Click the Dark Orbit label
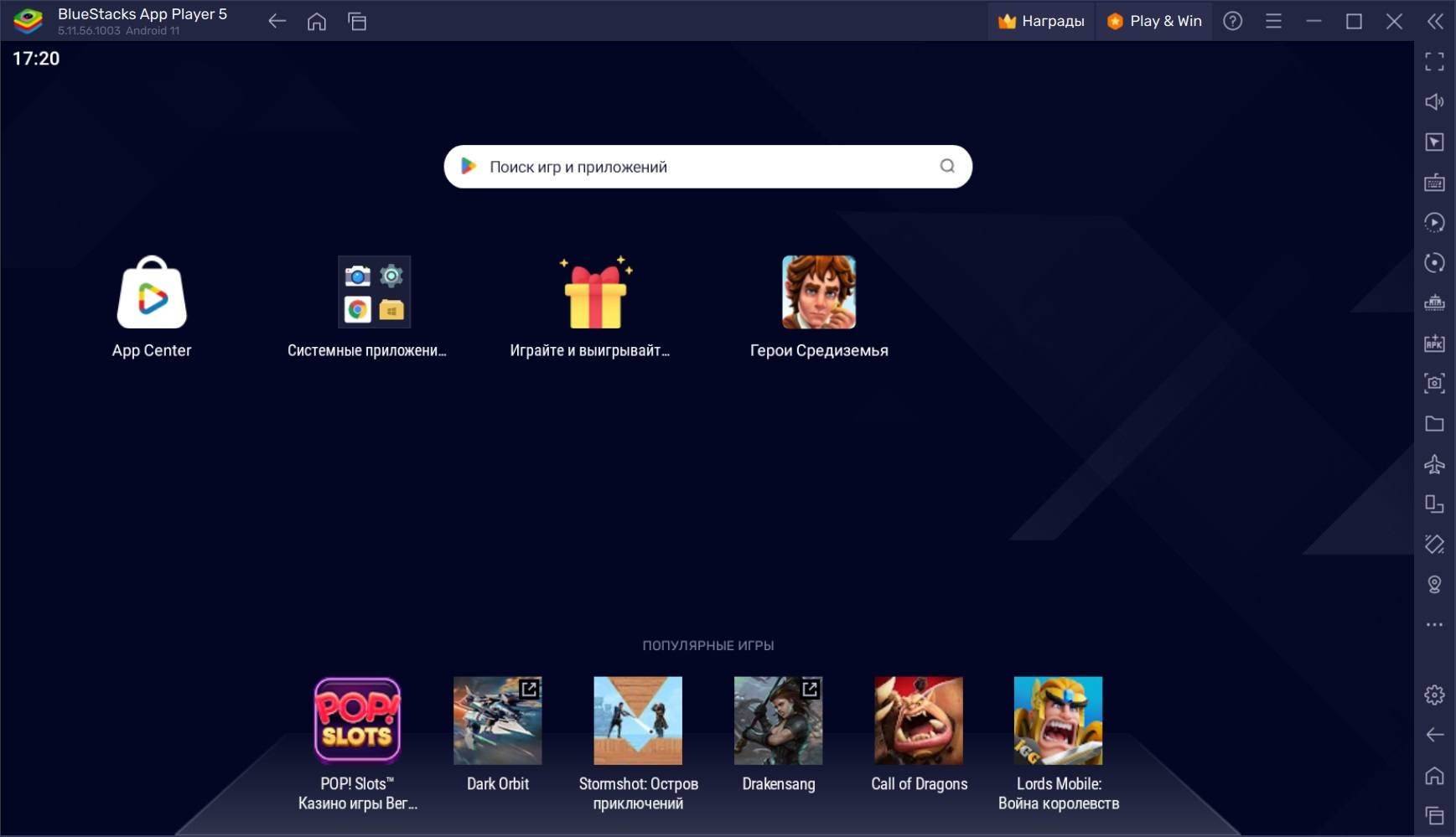The height and width of the screenshot is (837, 1456). click(x=498, y=783)
